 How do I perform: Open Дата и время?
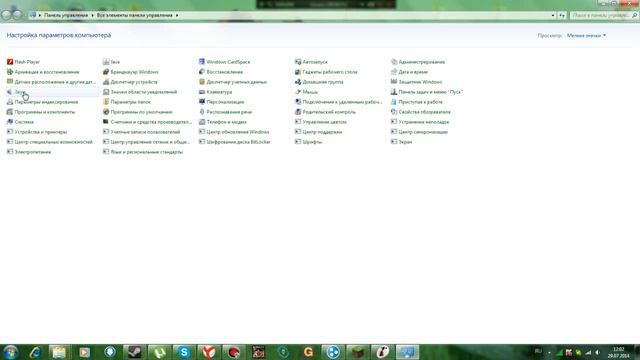pos(409,72)
